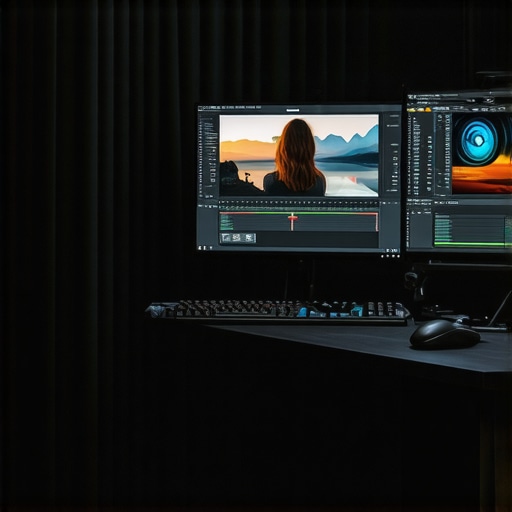Click the woman-at-lake video preview on left monitor
Screen dimensions: 512x512
299,155
